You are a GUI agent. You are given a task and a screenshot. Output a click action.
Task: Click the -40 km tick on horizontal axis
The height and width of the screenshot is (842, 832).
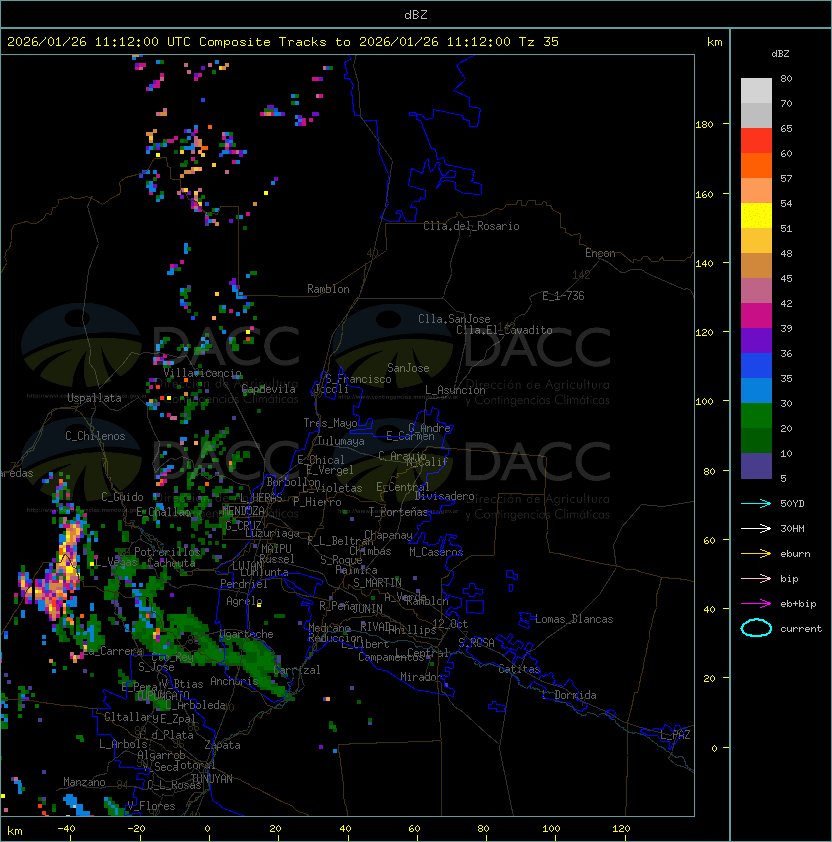coord(66,829)
